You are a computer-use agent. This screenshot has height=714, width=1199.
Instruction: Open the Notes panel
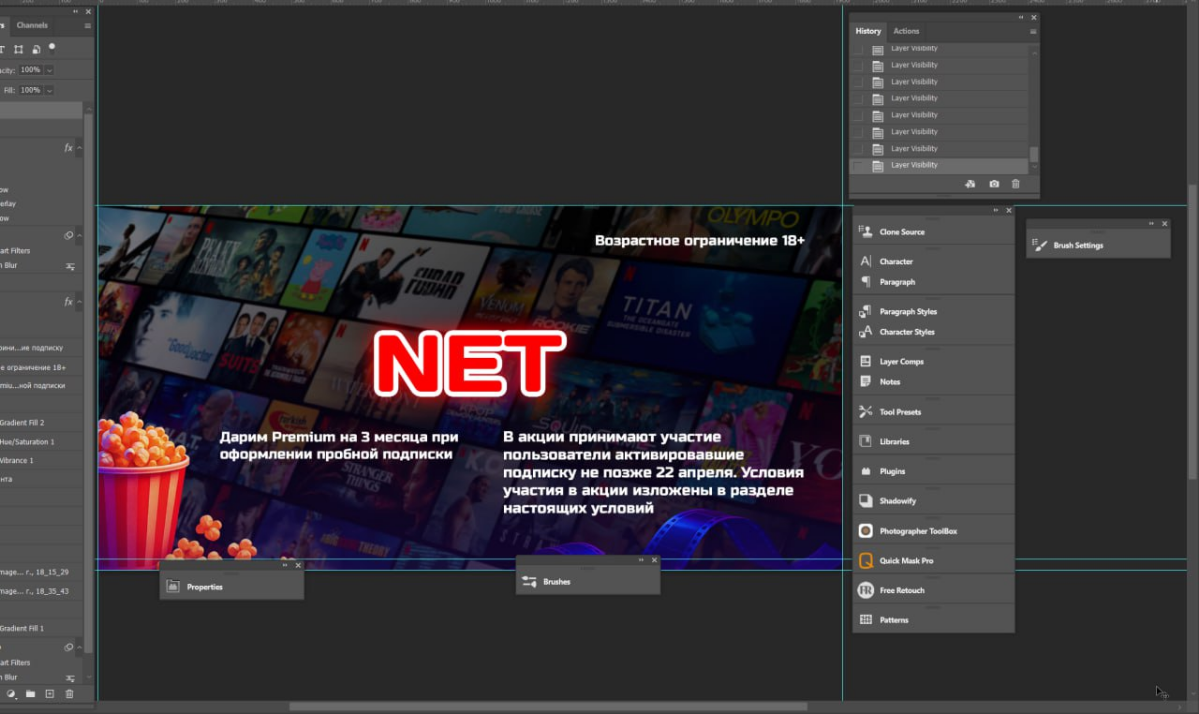coord(933,381)
